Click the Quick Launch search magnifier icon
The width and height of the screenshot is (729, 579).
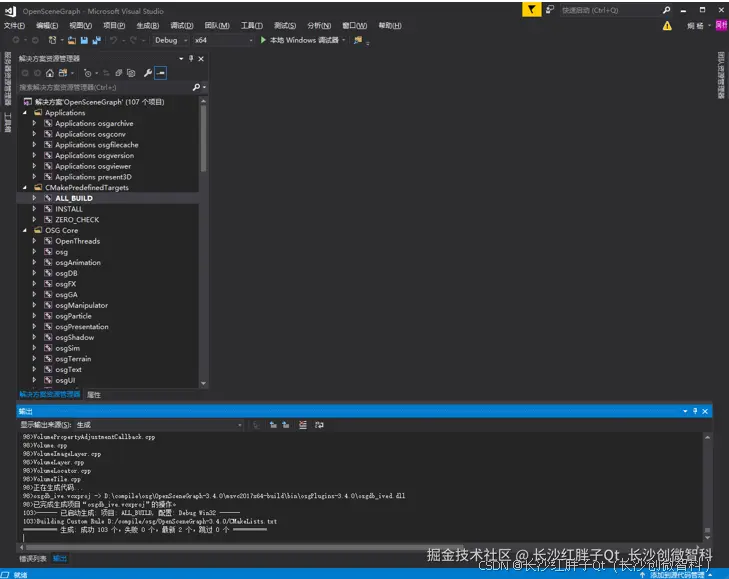coord(666,10)
